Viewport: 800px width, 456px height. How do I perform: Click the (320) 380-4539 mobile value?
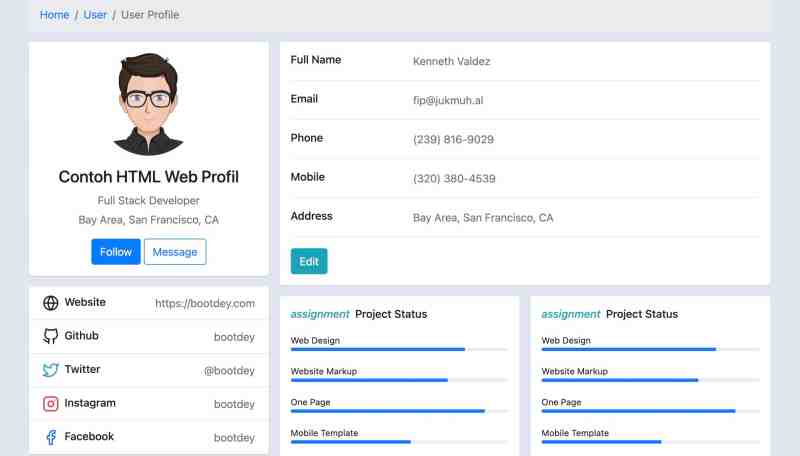454,179
